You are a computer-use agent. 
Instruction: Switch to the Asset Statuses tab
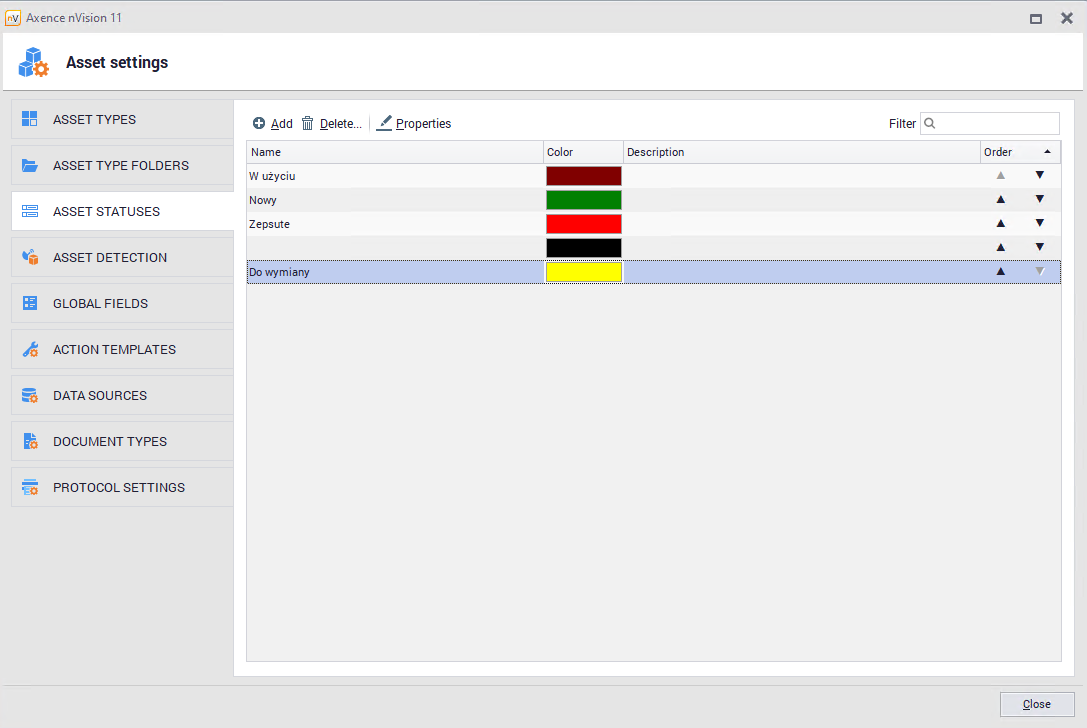pos(106,212)
